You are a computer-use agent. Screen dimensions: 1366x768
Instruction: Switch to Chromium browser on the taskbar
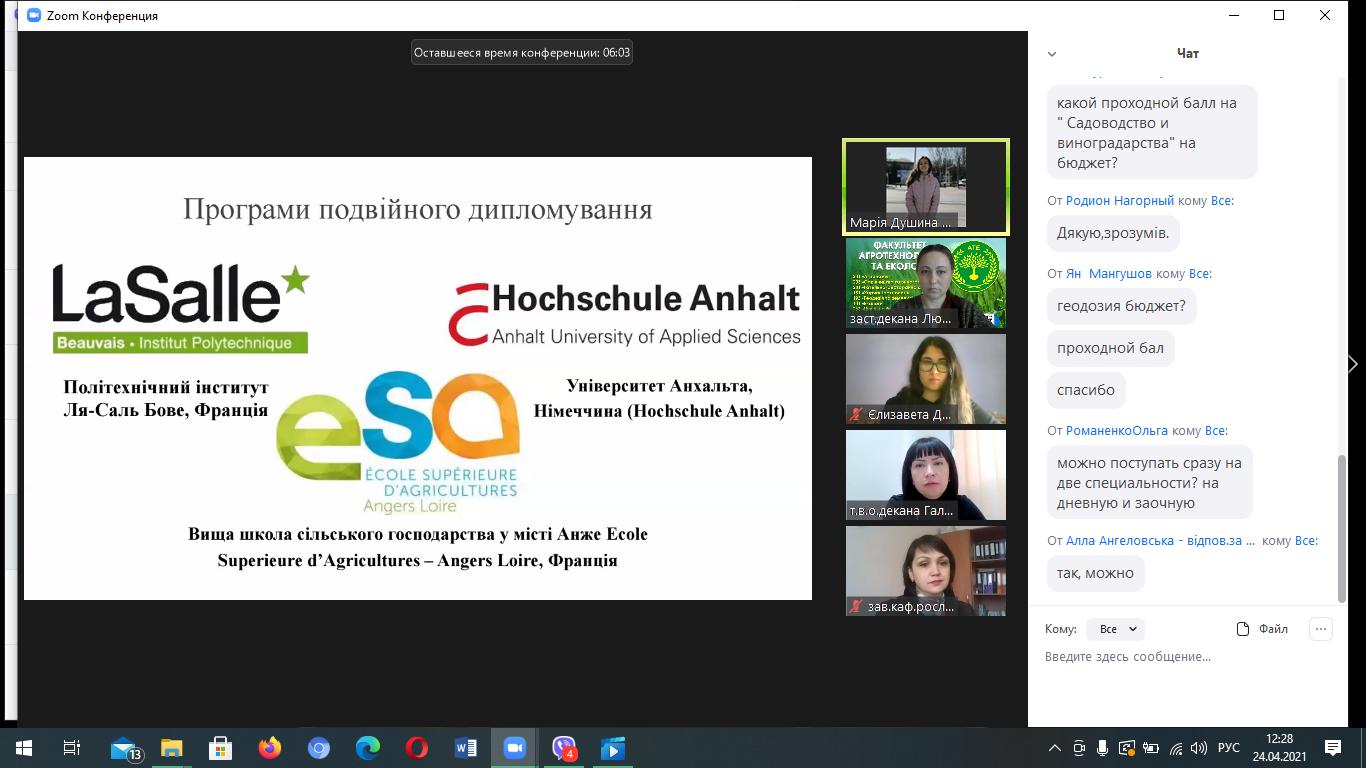click(x=319, y=748)
